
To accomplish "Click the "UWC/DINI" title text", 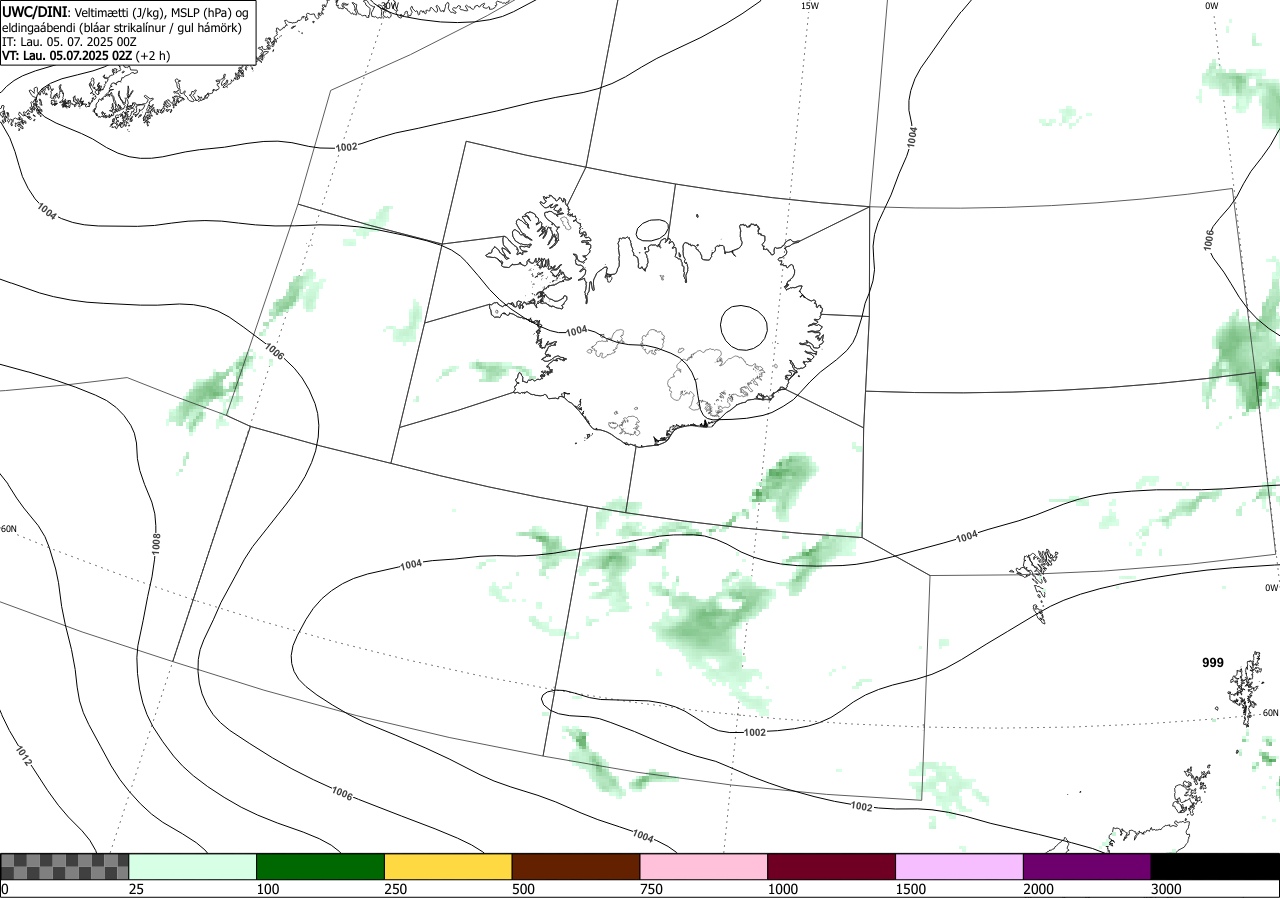I will click(35, 11).
